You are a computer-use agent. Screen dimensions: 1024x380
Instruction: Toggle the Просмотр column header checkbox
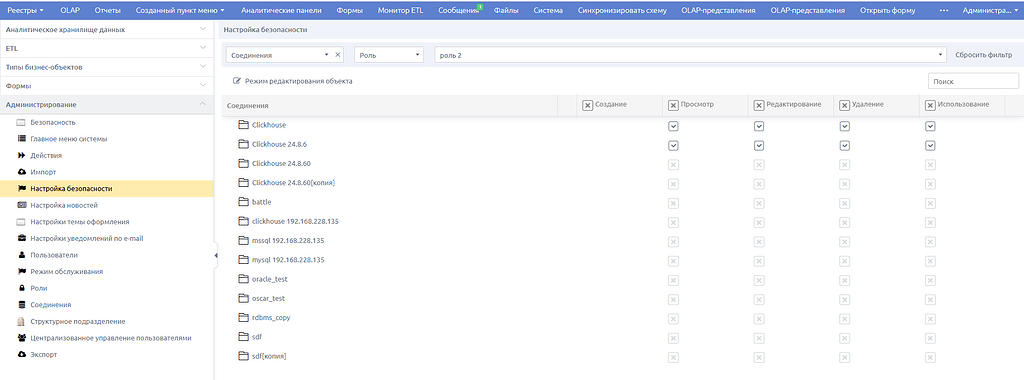(673, 105)
